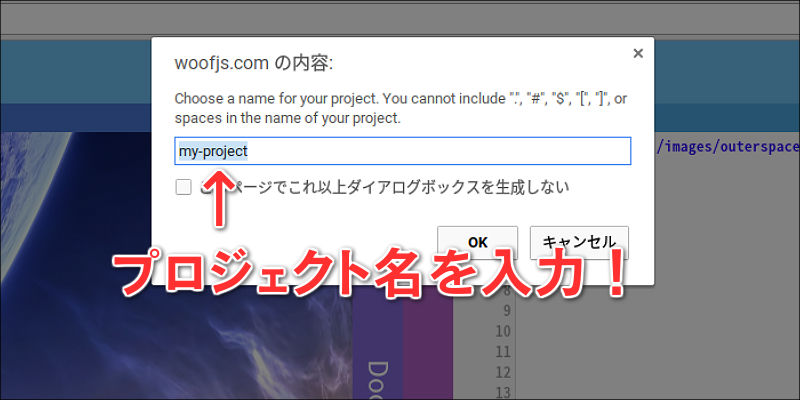Confirm the project name with OK

[478, 242]
